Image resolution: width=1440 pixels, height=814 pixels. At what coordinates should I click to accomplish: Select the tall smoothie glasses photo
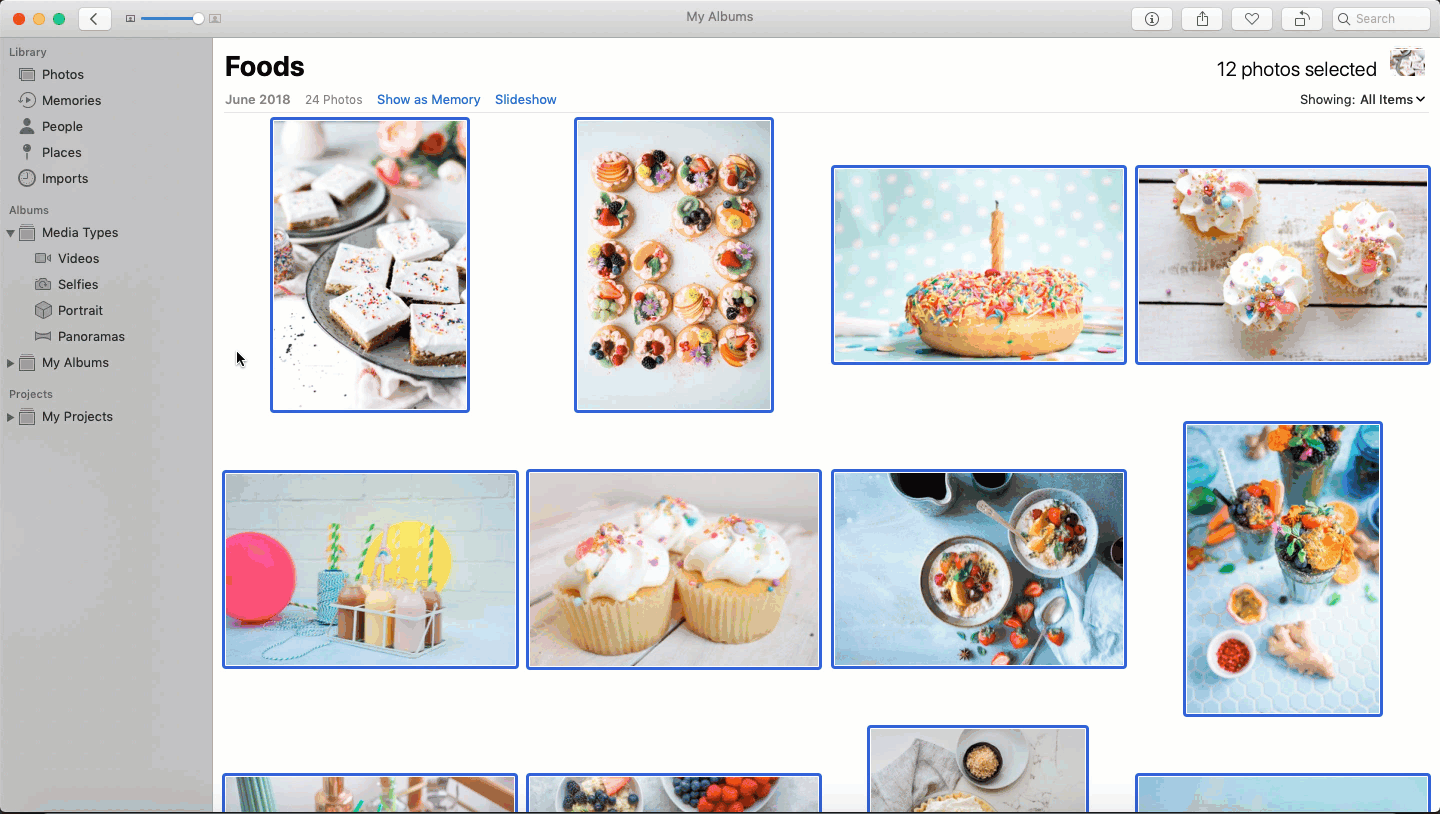click(1283, 569)
